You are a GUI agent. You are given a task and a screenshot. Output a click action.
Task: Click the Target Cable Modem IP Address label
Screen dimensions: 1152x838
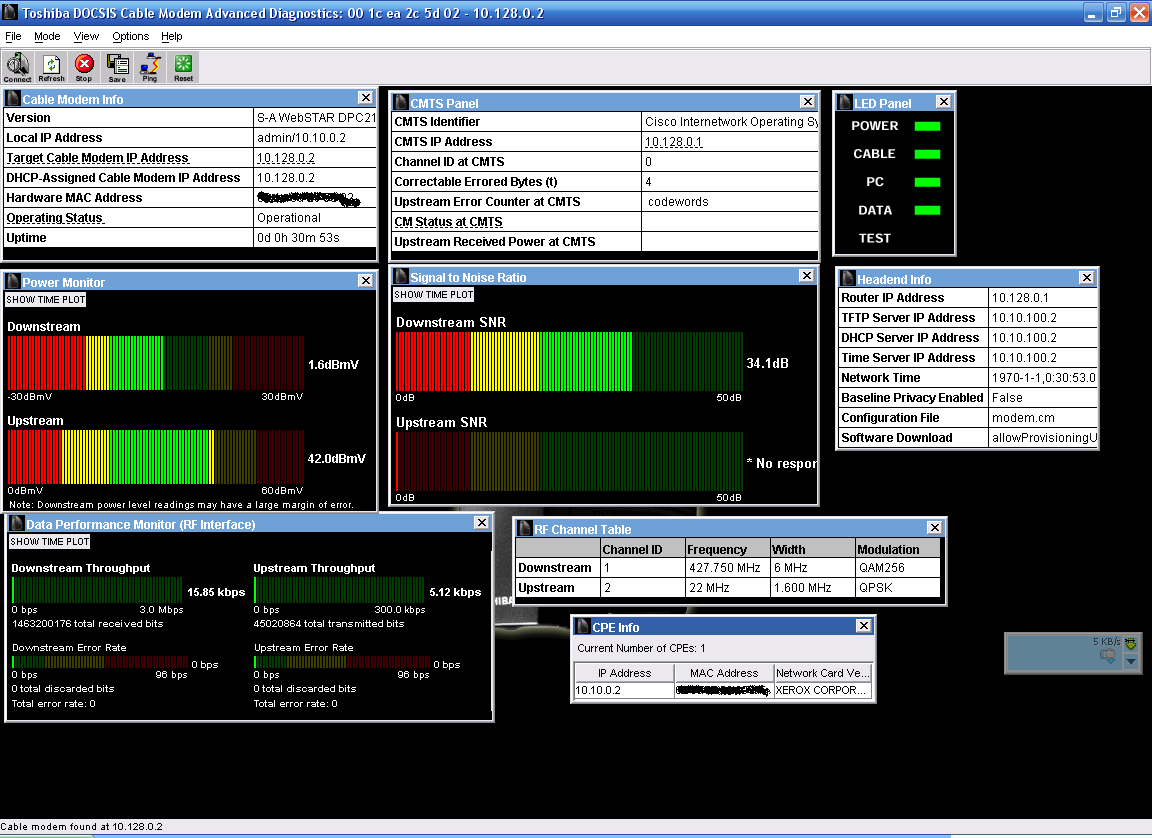(x=97, y=158)
